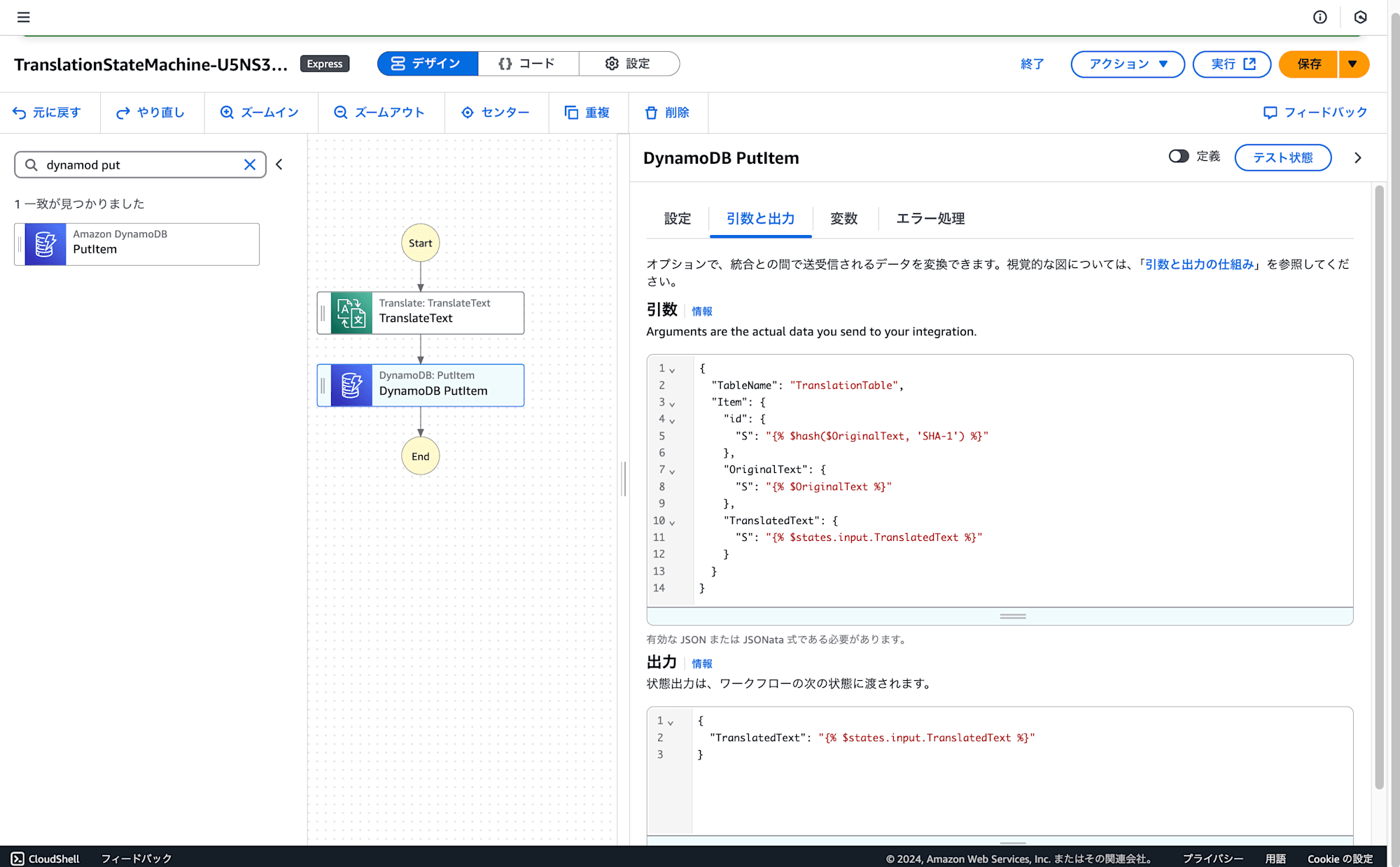Click the info circle icon in header
This screenshot has width=1400, height=867.
[x=1319, y=17]
